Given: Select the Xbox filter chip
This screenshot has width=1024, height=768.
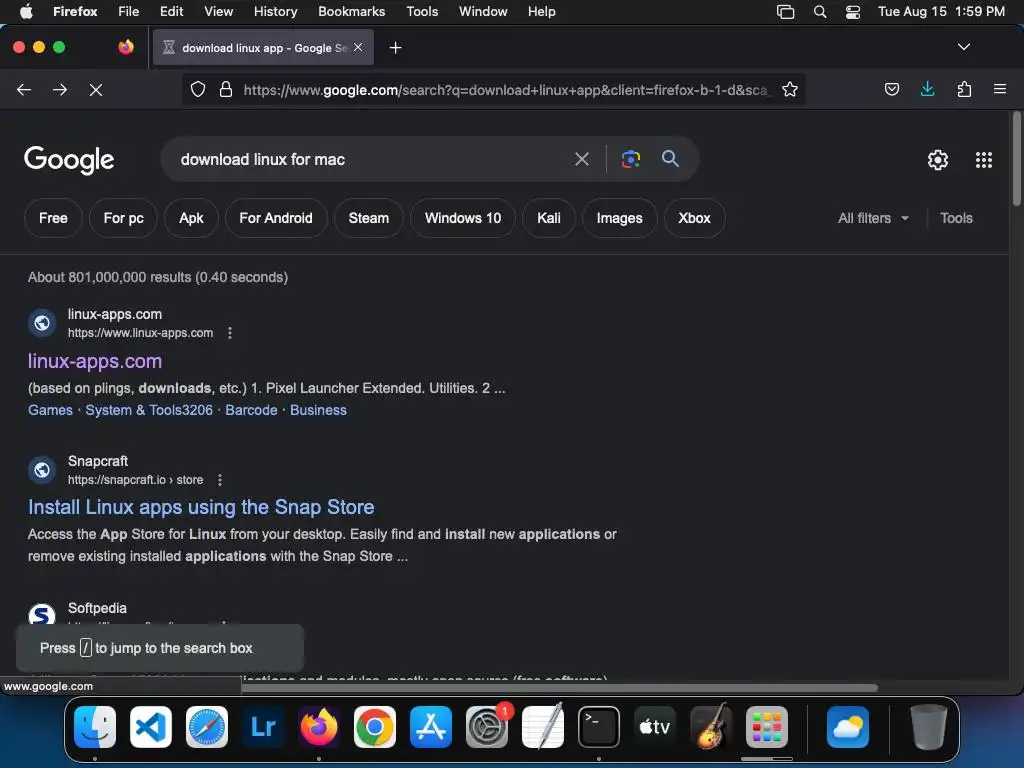Looking at the screenshot, I should pos(694,218).
